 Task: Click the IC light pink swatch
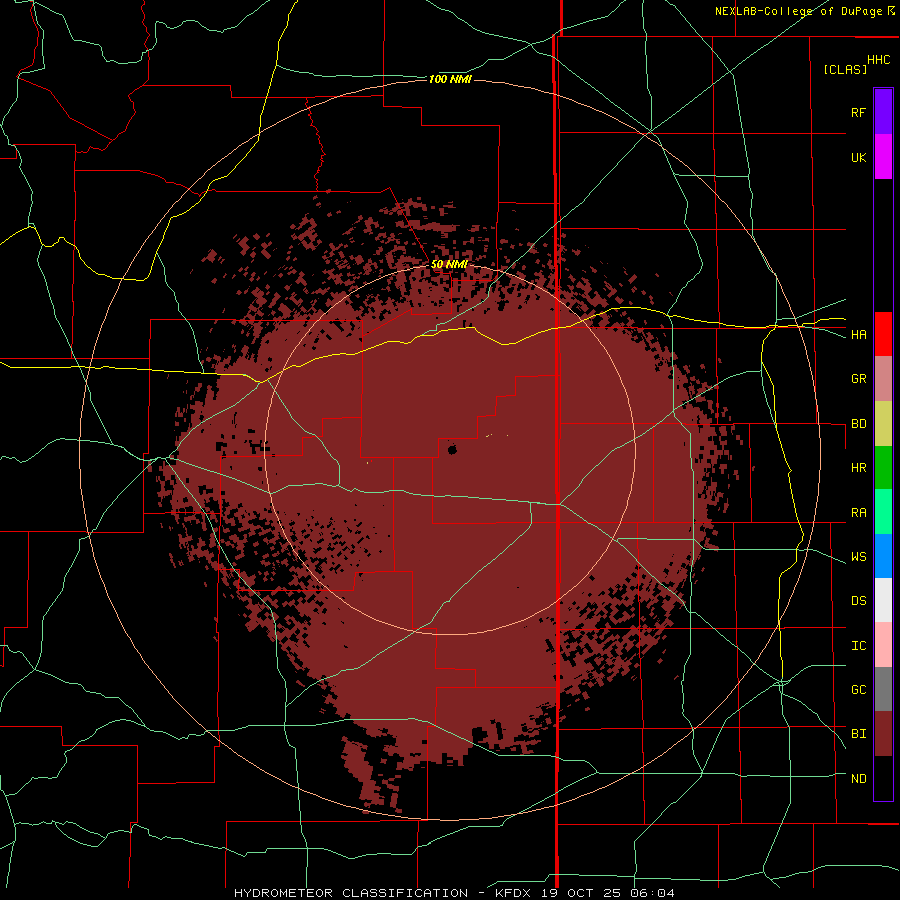pos(883,645)
